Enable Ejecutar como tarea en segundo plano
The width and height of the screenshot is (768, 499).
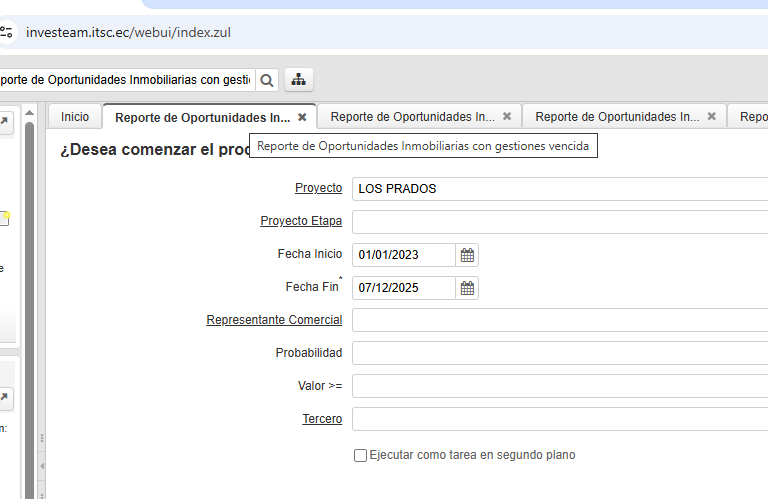(x=360, y=455)
